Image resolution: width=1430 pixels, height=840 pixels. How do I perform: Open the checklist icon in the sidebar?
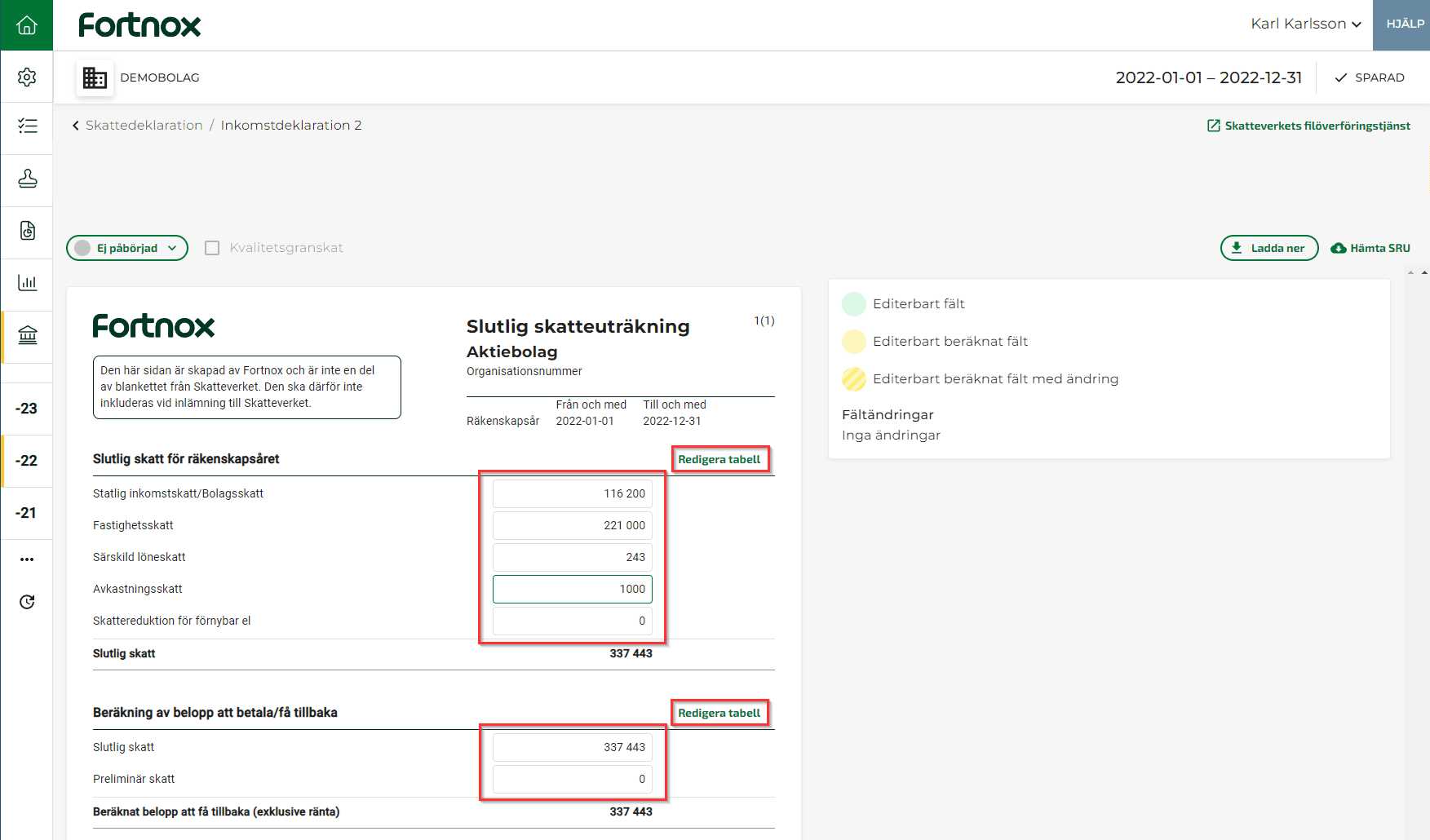pos(27,126)
